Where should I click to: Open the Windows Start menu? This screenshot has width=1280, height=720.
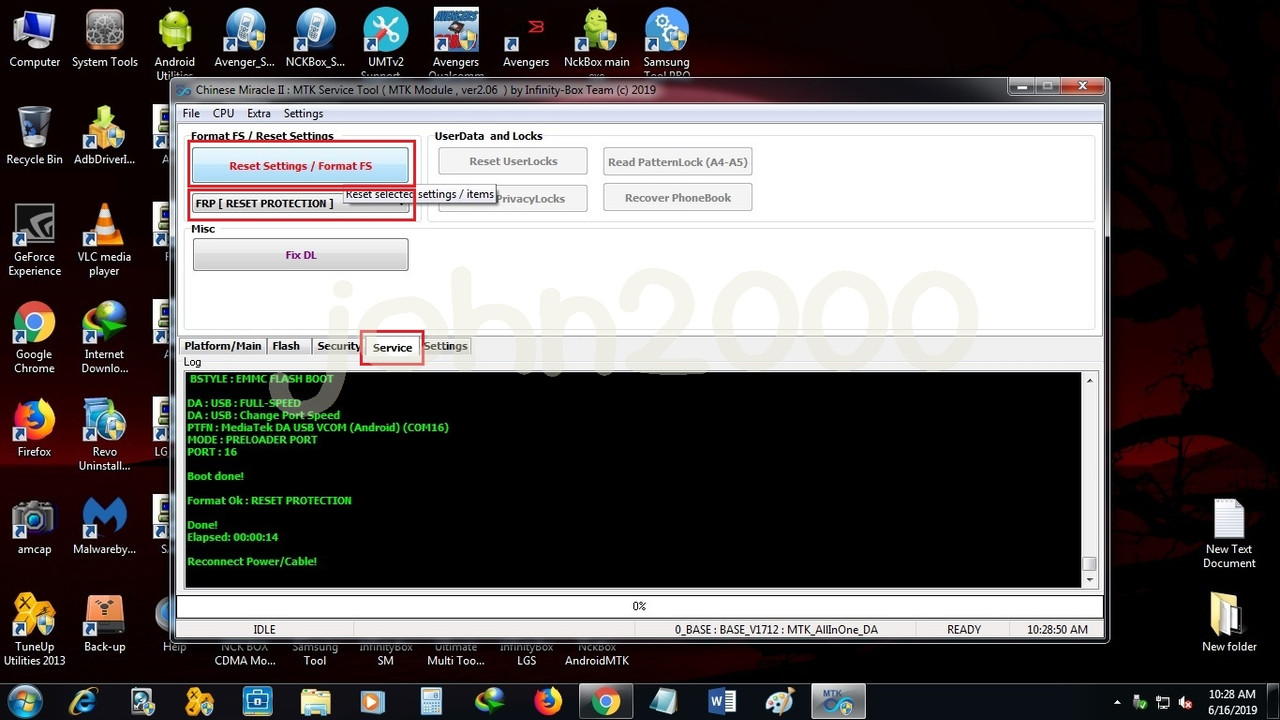tap(24, 700)
